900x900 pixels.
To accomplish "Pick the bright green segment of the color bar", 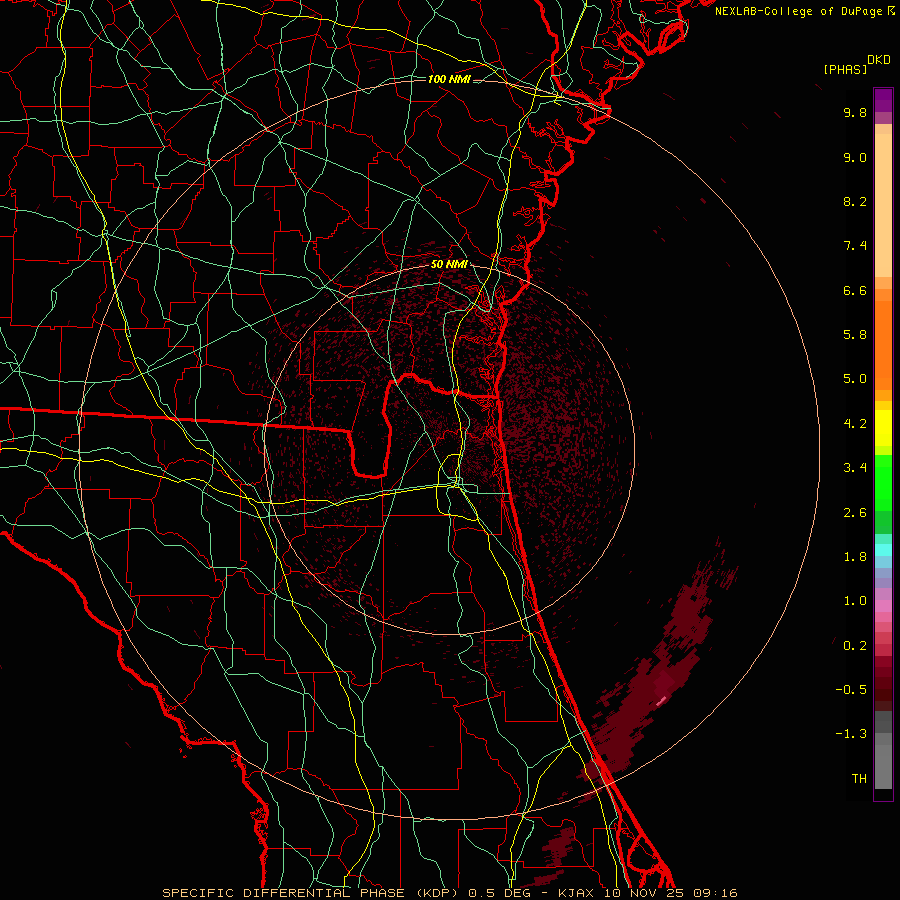I will click(883, 483).
